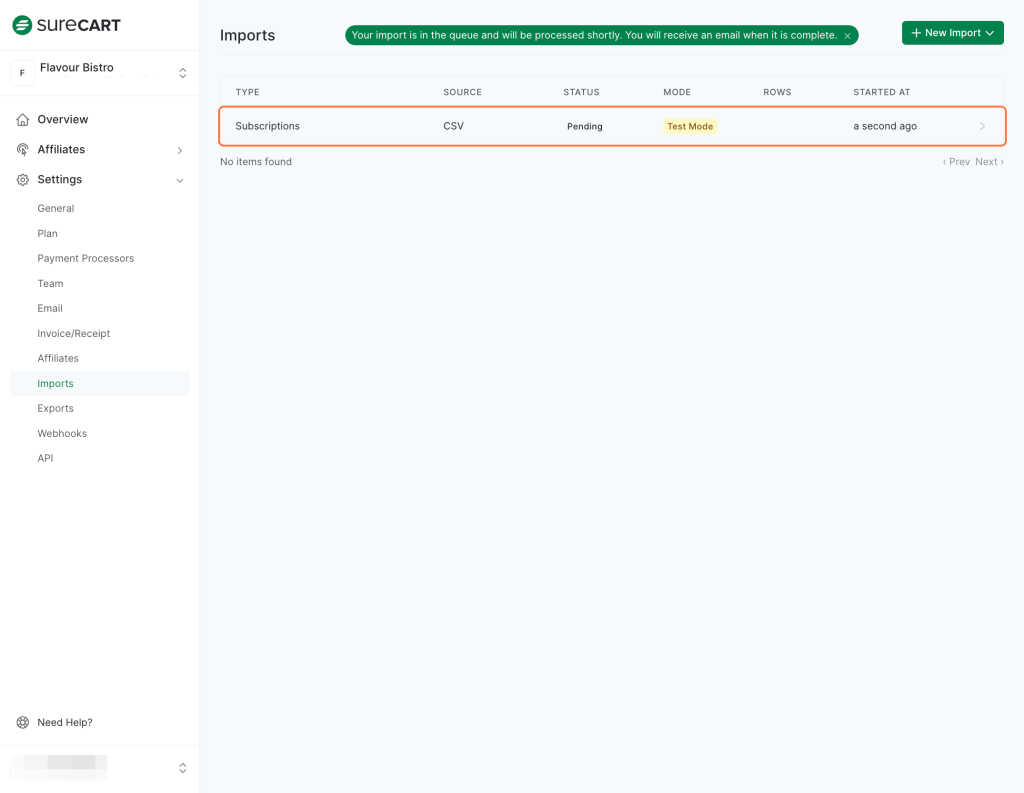Image resolution: width=1024 pixels, height=793 pixels.
Task: Open the Subscriptions import row arrow
Action: click(982, 127)
